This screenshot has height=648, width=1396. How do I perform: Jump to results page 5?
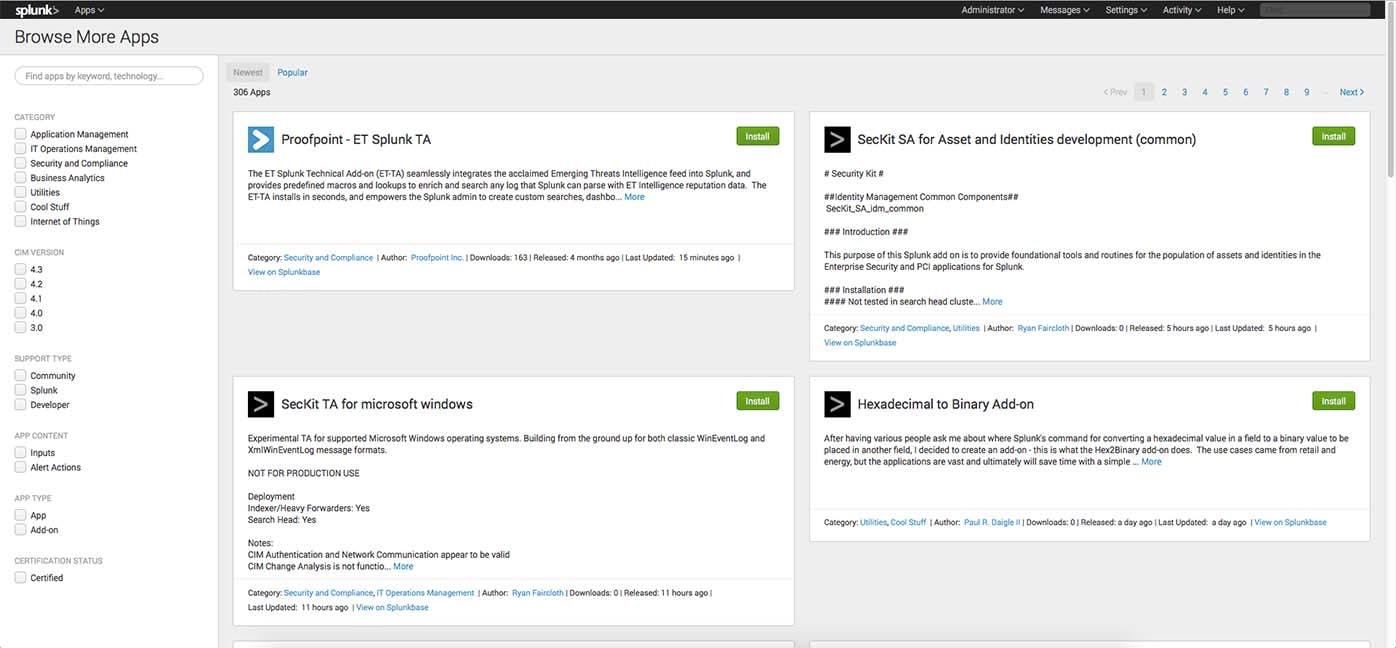tap(1225, 92)
